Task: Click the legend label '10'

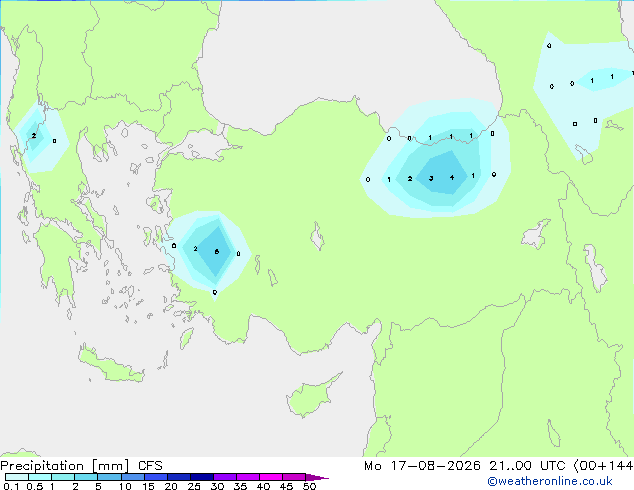Action: 125,486
